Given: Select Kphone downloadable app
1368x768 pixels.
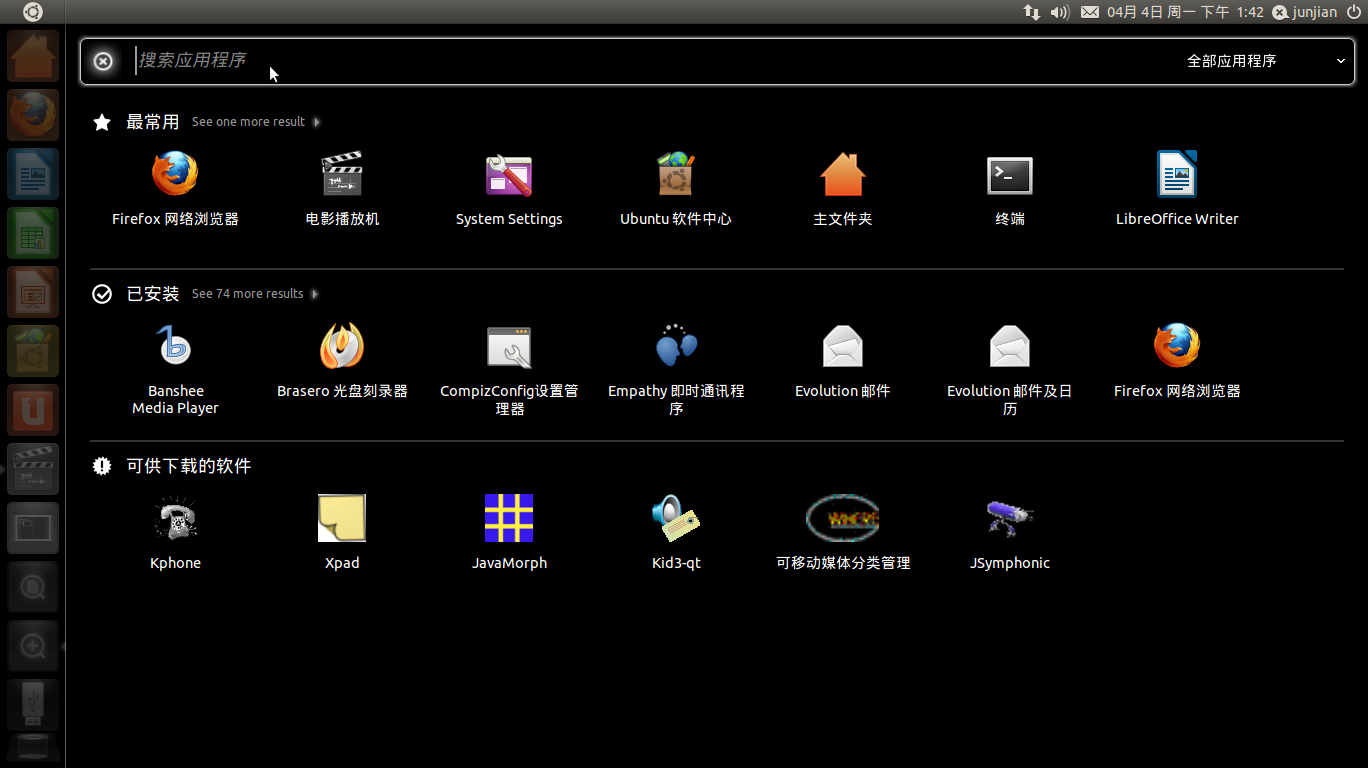Looking at the screenshot, I should (175, 533).
